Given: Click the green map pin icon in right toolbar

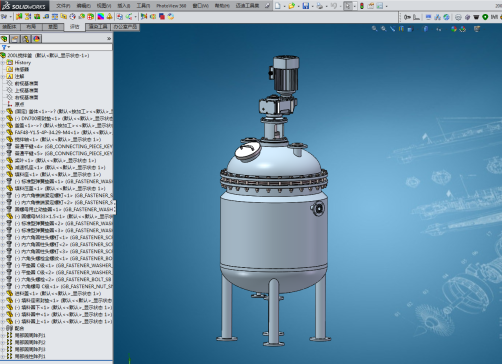Looking at the screenshot, I should click(x=485, y=17).
